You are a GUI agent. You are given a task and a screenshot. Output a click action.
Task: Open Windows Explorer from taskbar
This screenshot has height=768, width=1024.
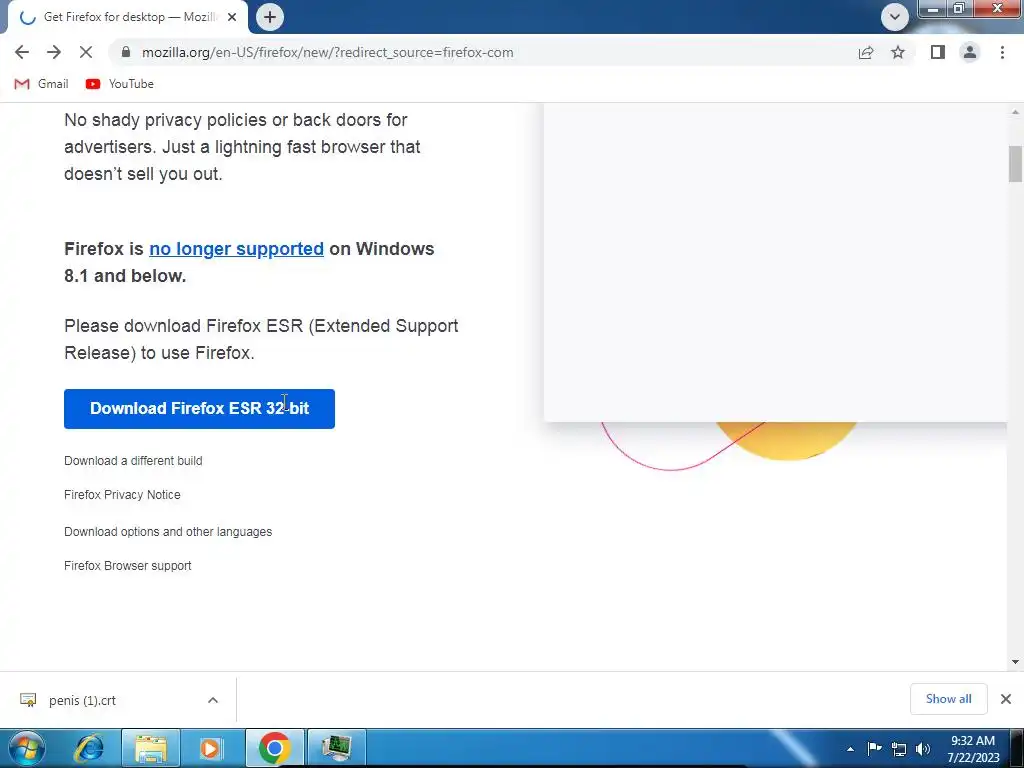click(x=151, y=748)
